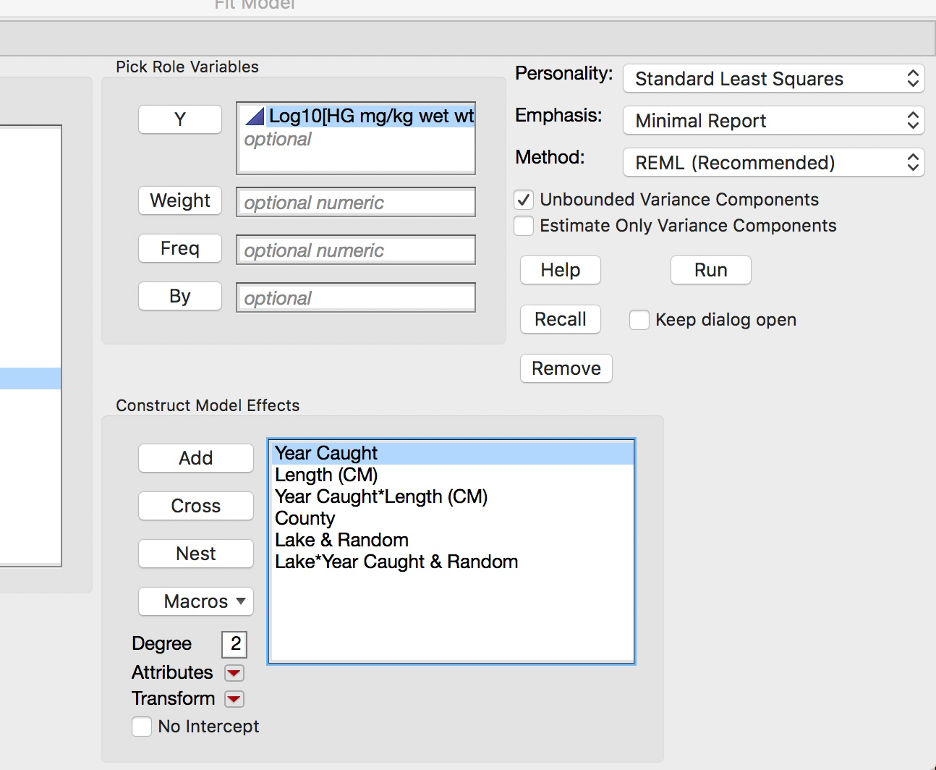Enable Estimate Only Variance Components

[523, 226]
